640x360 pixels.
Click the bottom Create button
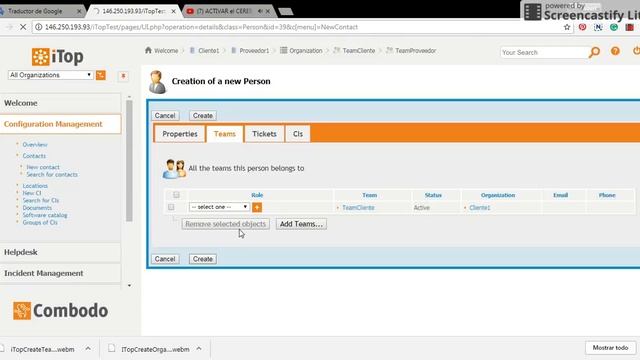click(x=203, y=259)
